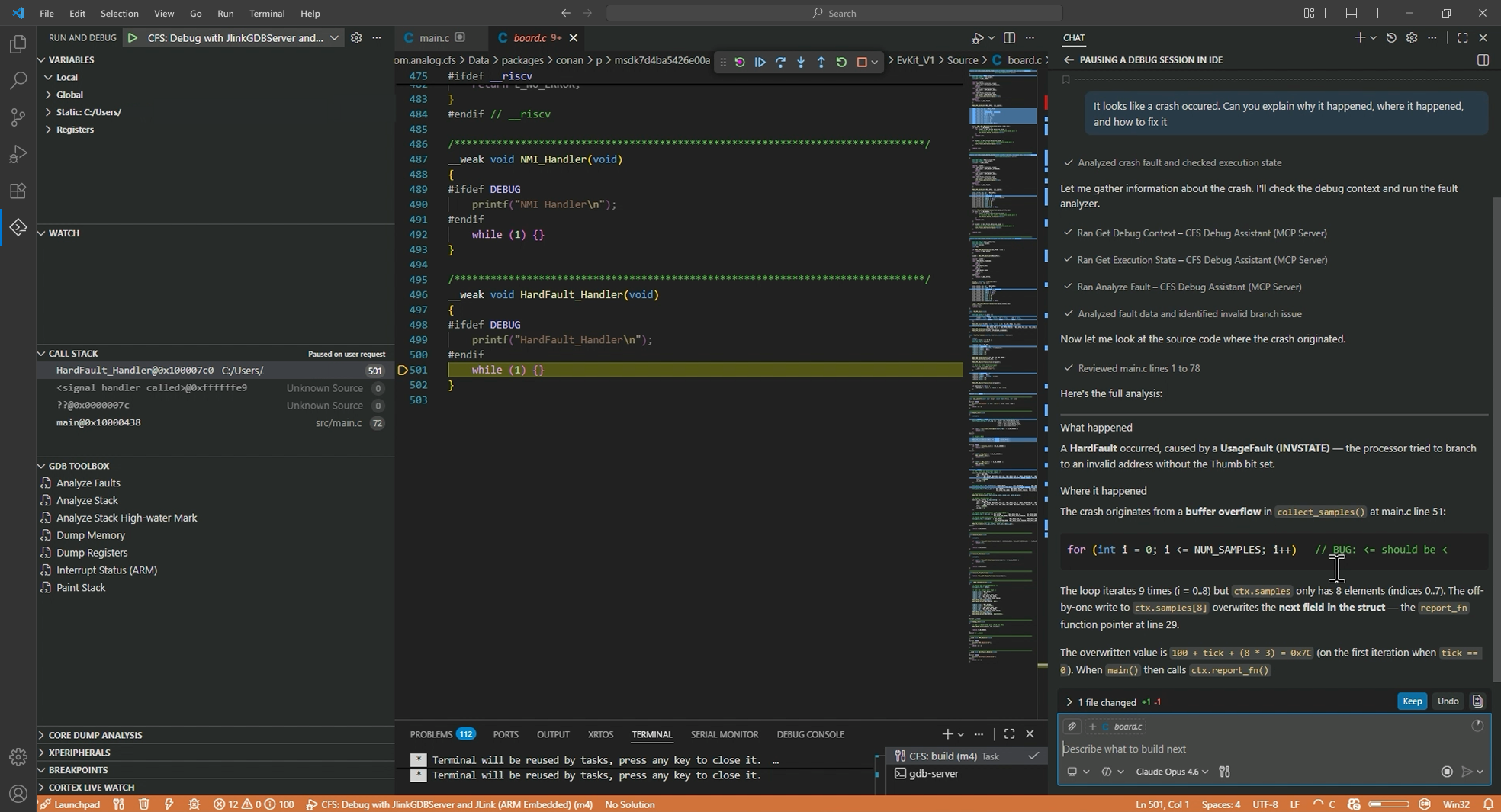Open the Search view in activity bar
The height and width of the screenshot is (812, 1501).
(18, 80)
